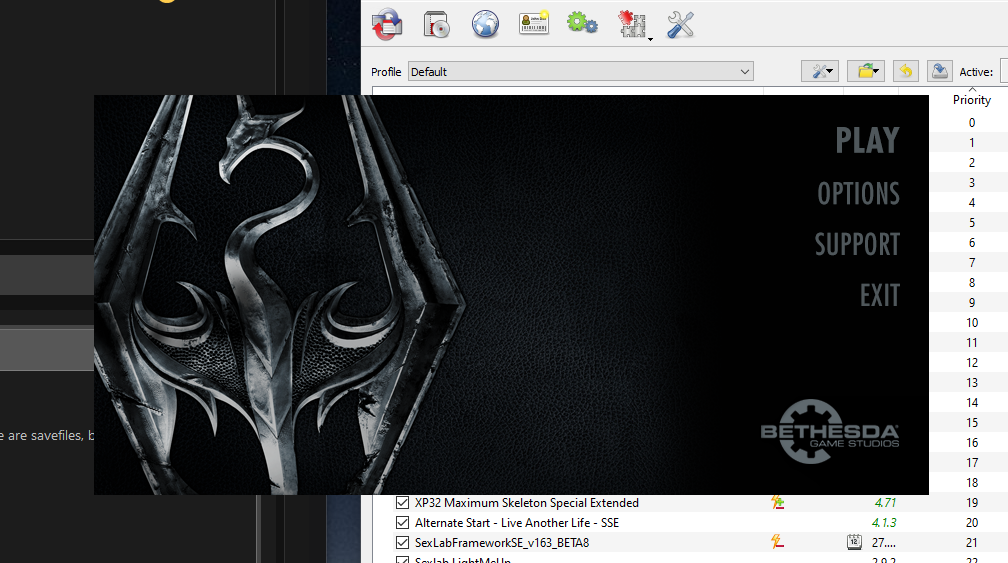1008x563 pixels.
Task: Click the restore backup yellow arrow icon
Action: click(906, 71)
